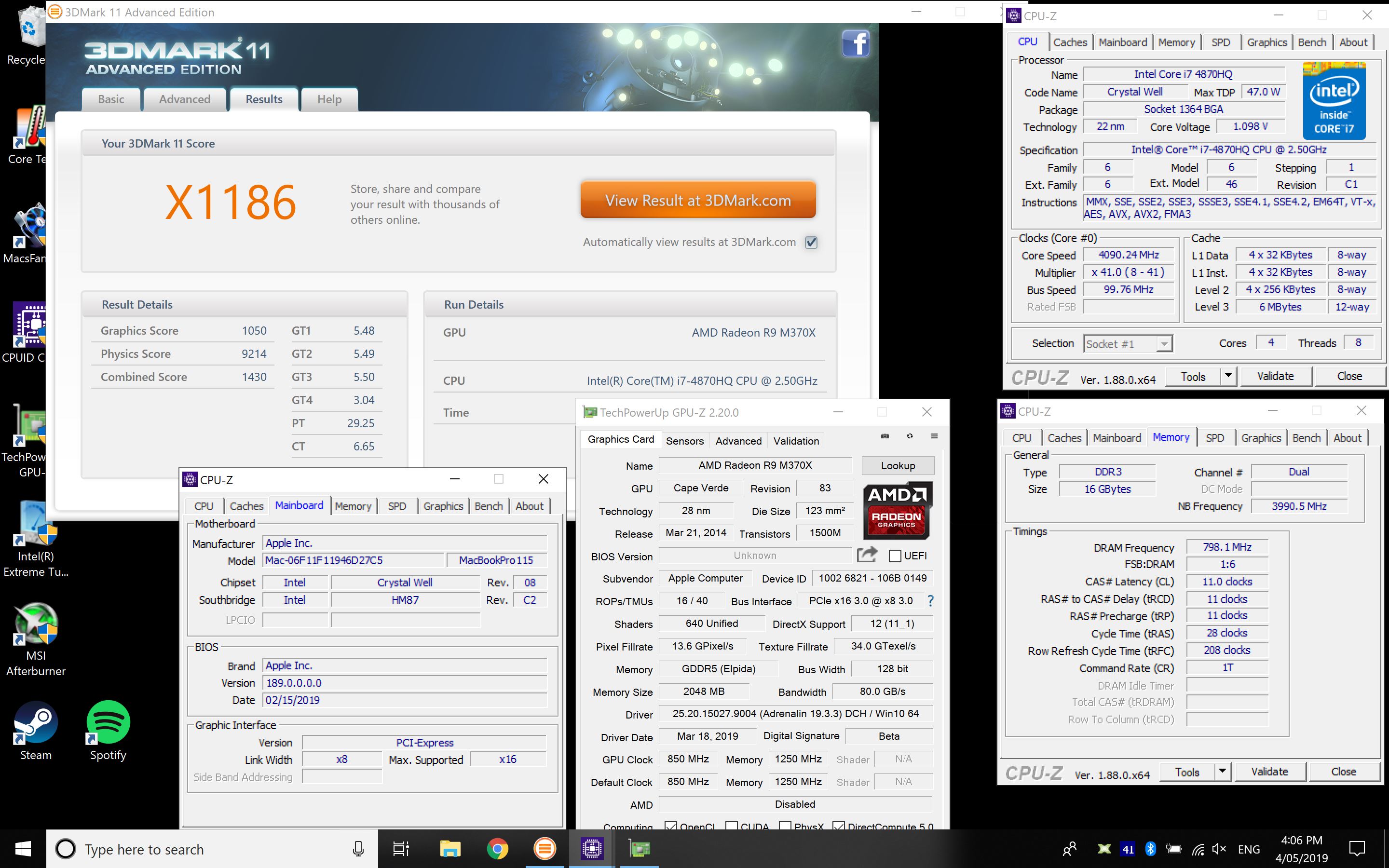Click the Bluetooth tray icon
This screenshot has height=868, width=1389.
1150,849
